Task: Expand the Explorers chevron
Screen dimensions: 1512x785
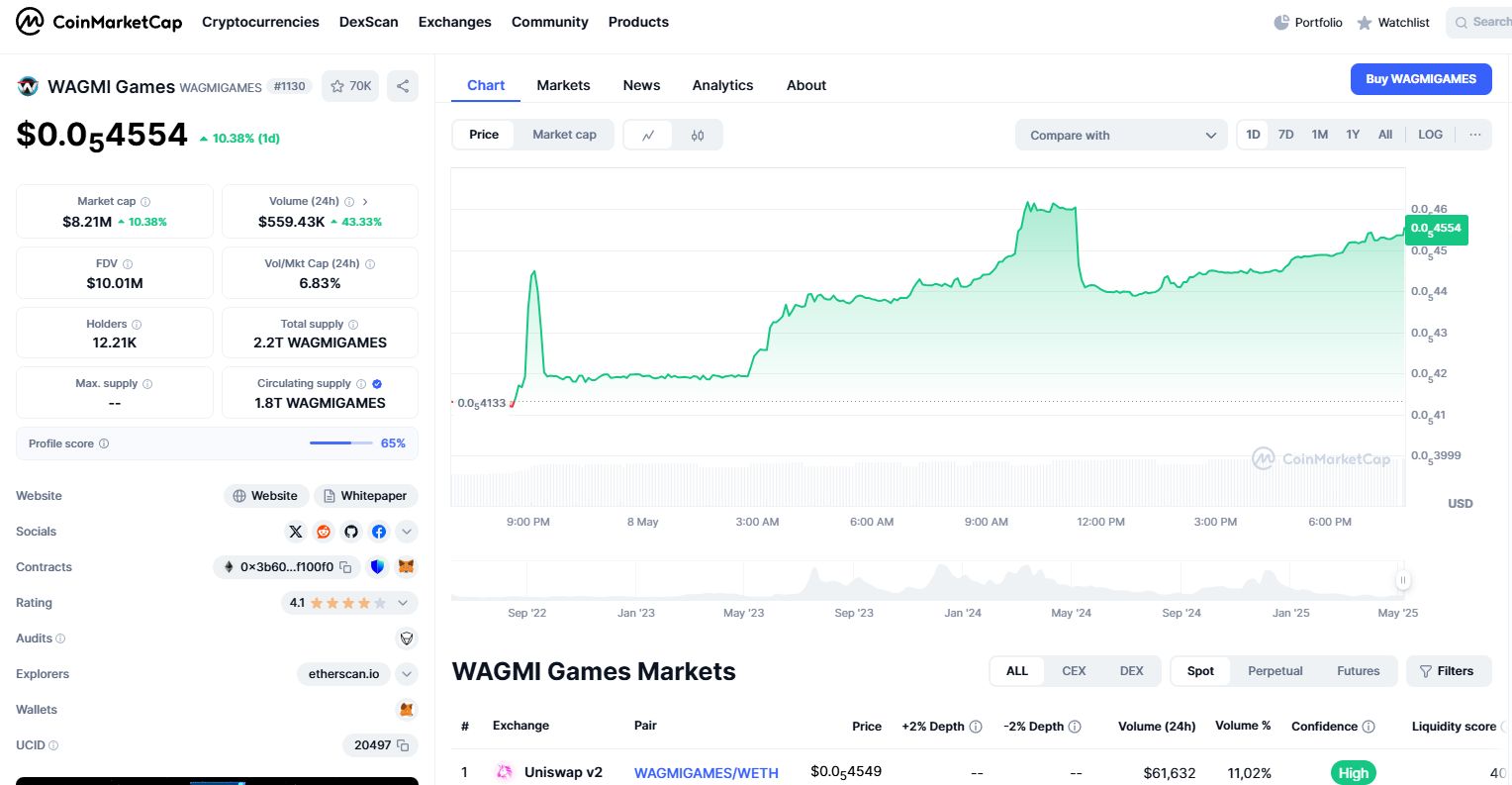Action: coord(407,674)
